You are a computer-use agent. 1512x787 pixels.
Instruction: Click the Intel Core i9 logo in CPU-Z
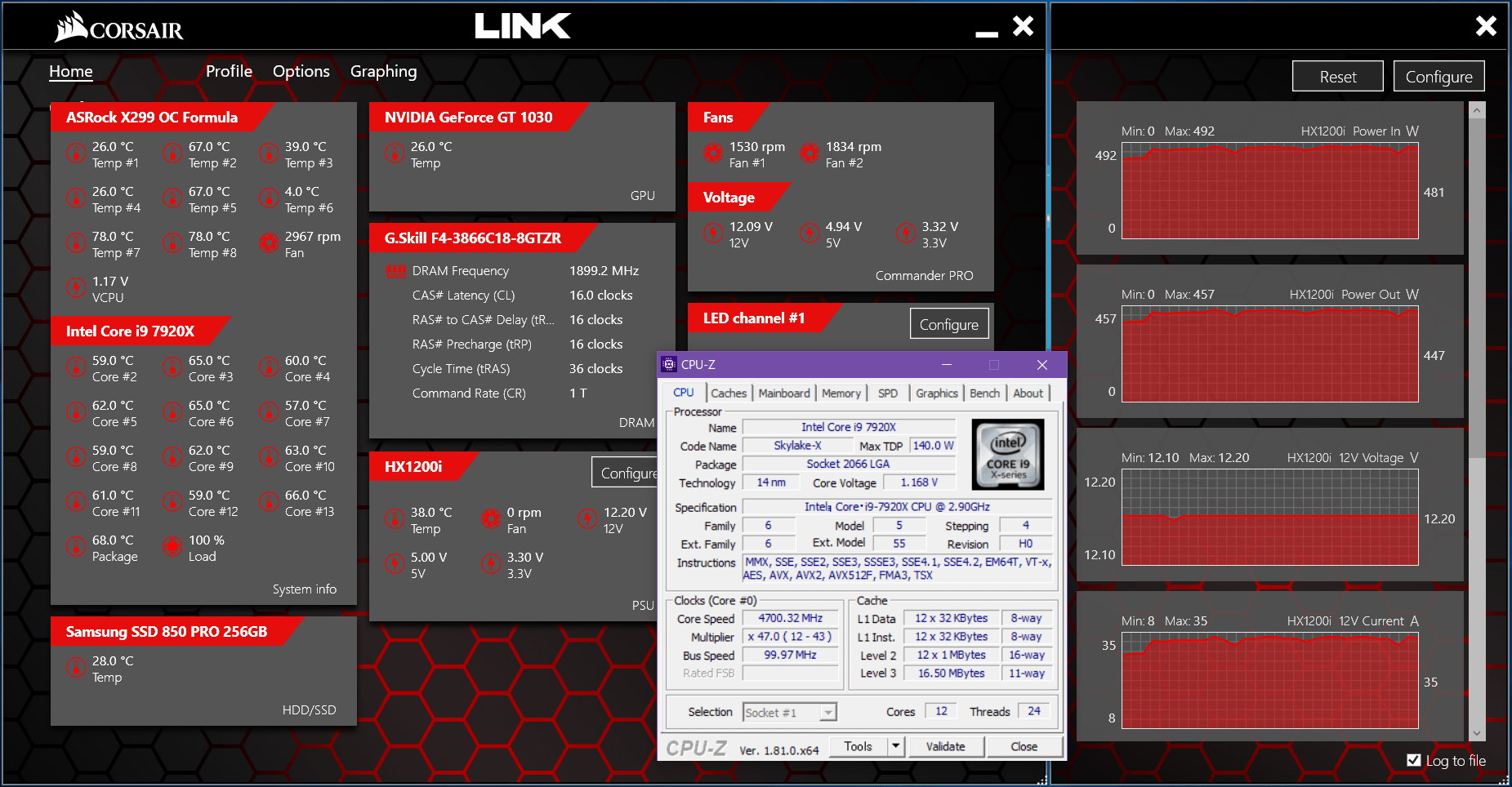coord(1008,454)
